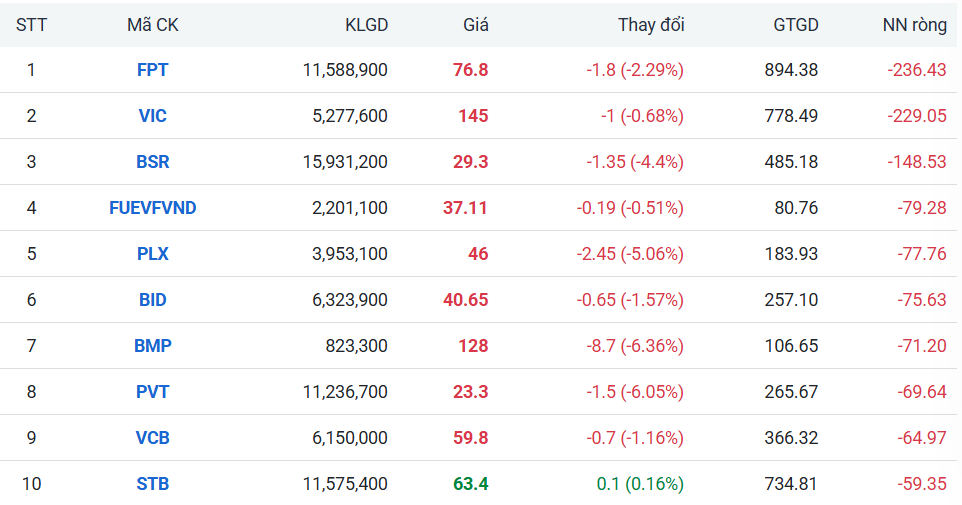The width and height of the screenshot is (962, 505).
Task: Open the PVT stock ticker link
Action: (x=152, y=392)
